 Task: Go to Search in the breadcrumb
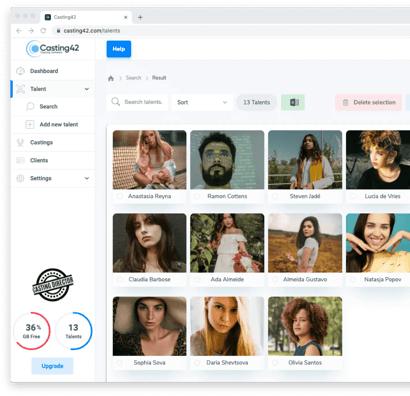(133, 78)
